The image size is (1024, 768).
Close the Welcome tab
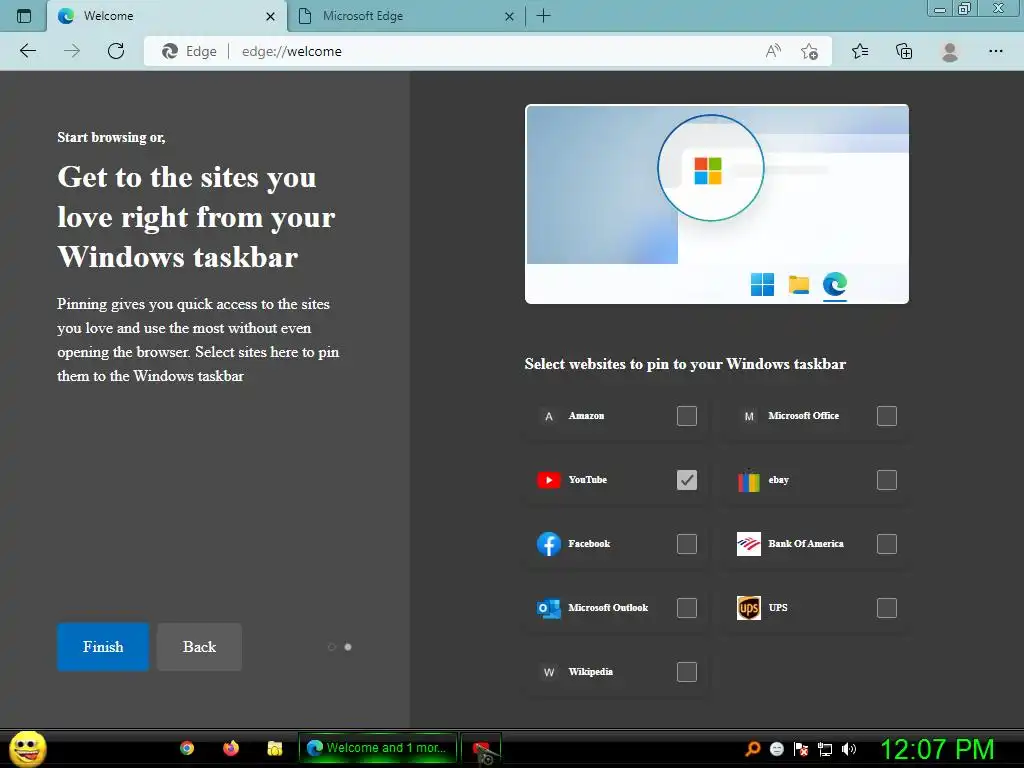click(270, 16)
